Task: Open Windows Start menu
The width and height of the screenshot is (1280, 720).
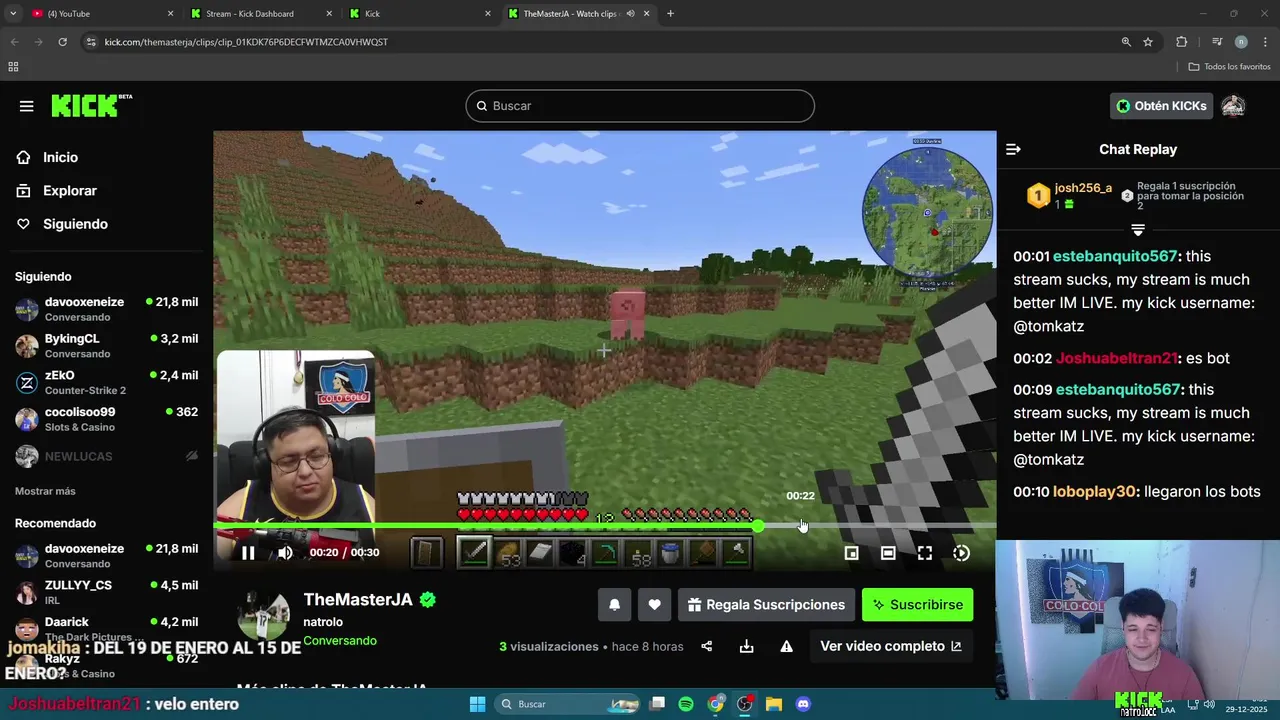Action: click(477, 704)
